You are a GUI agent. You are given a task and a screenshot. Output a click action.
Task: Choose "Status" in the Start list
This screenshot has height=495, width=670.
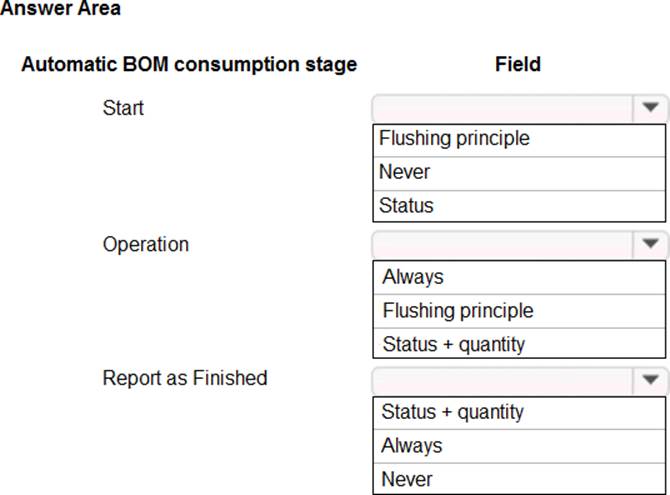coord(518,206)
